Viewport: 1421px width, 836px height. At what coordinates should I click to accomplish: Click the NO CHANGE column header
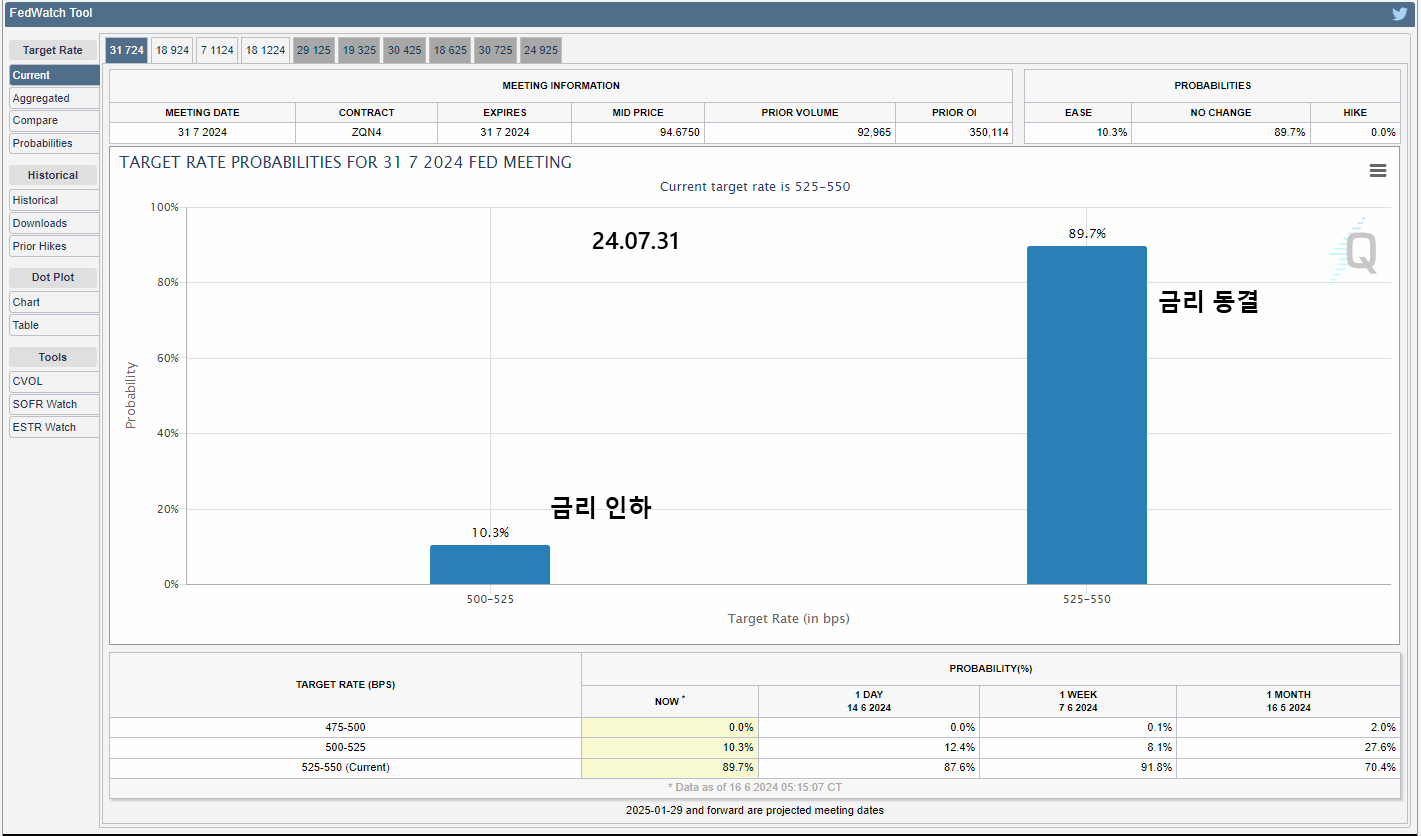tap(1221, 112)
